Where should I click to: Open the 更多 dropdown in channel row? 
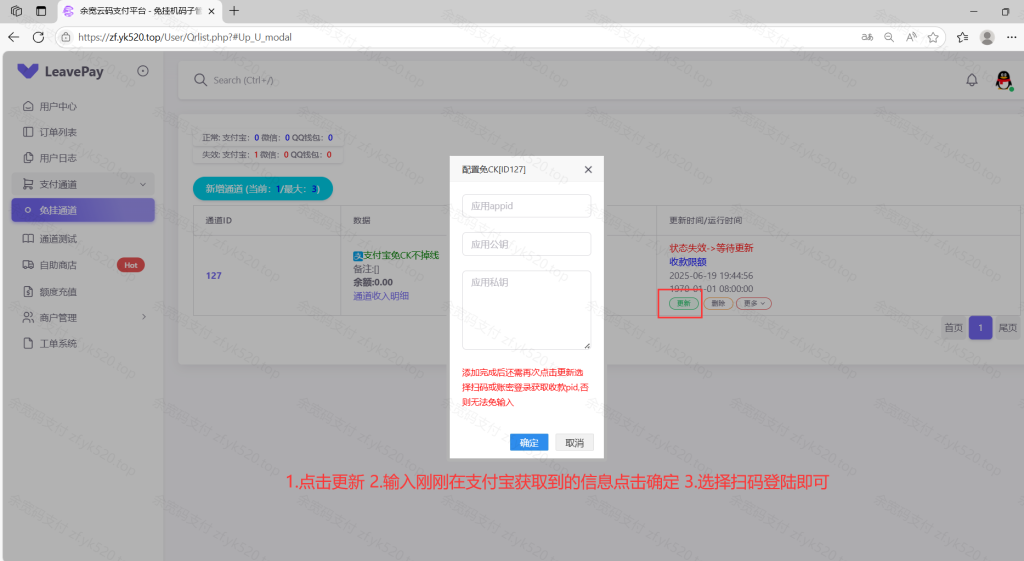753,303
